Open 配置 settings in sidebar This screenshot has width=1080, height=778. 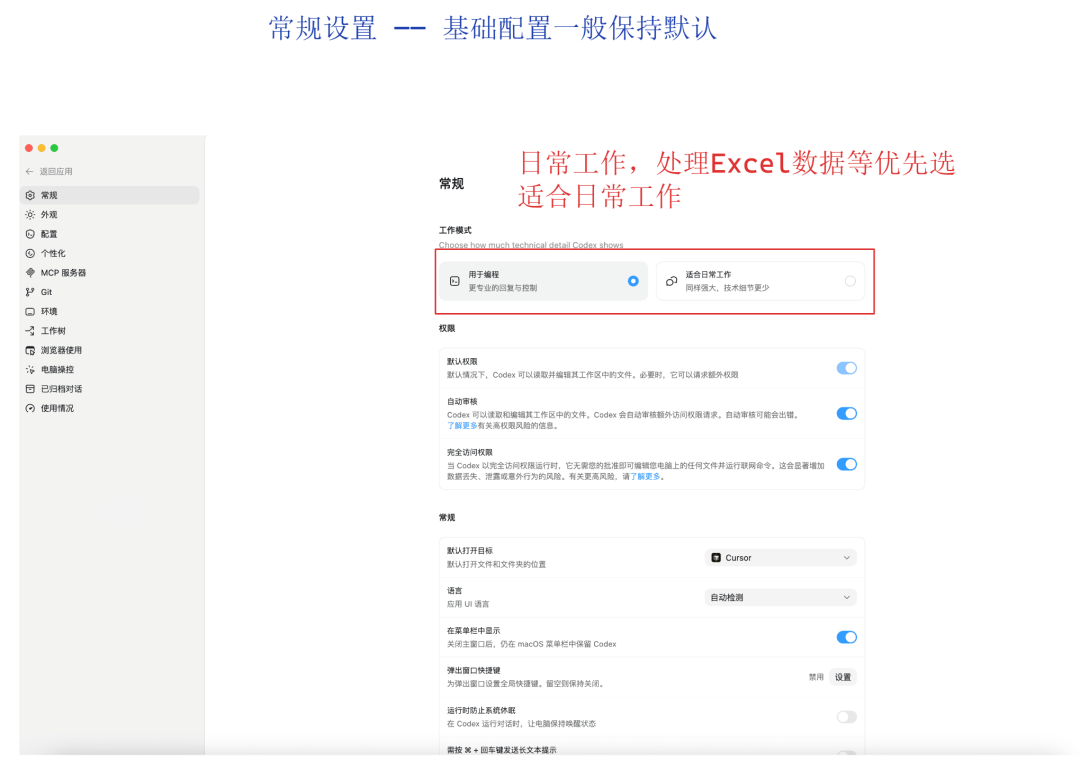pyautogui.click(x=110, y=234)
